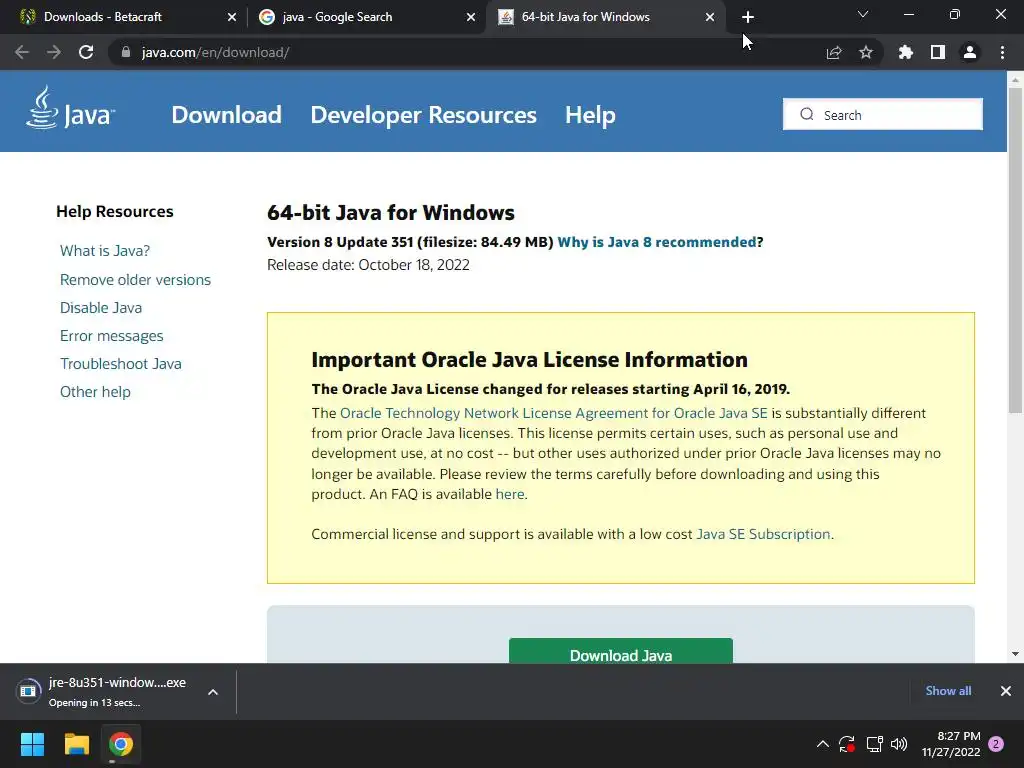Open the Extensions puzzle icon
The width and height of the screenshot is (1024, 768).
point(906,52)
